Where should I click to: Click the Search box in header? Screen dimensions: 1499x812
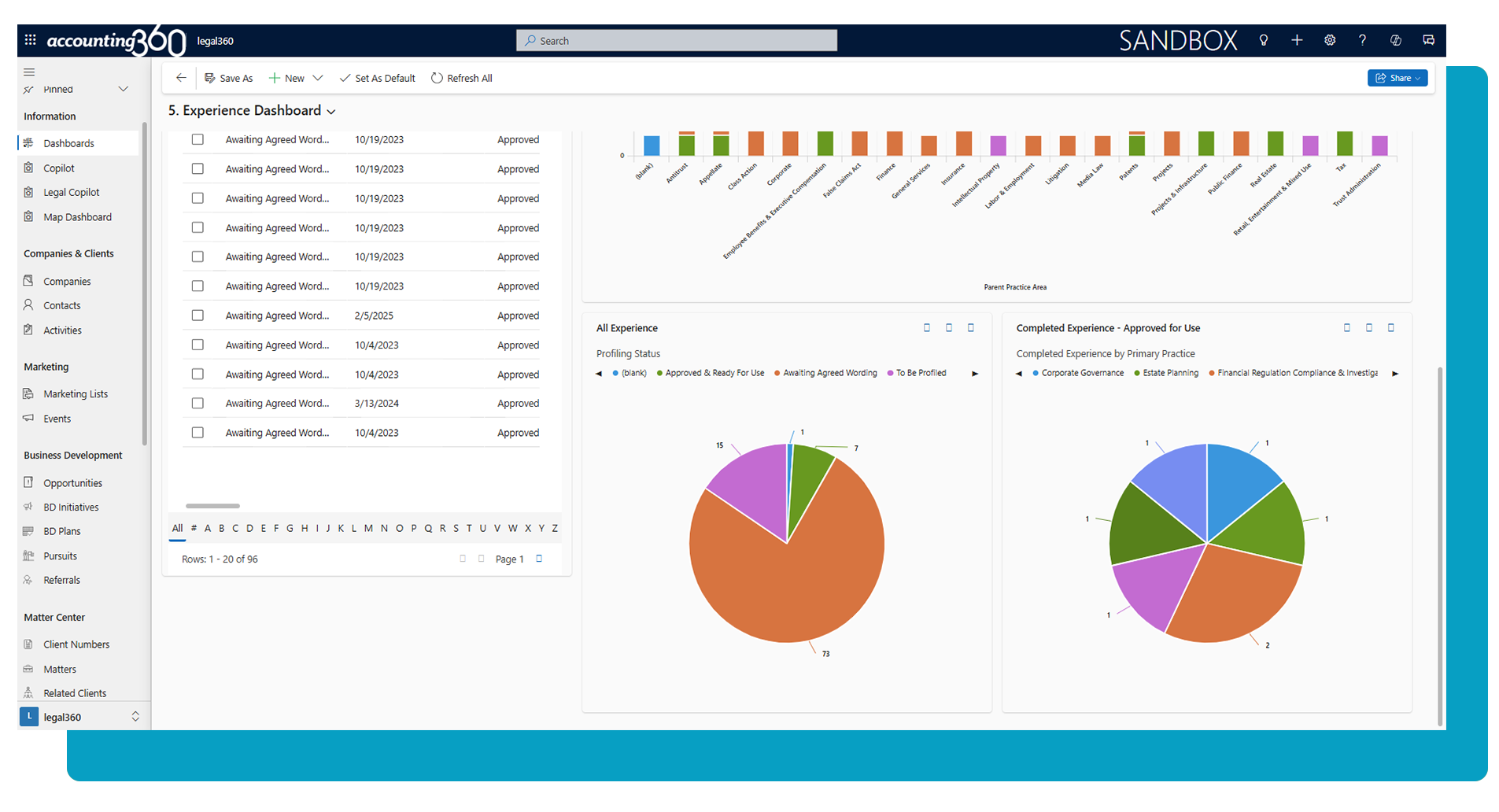pyautogui.click(x=677, y=40)
